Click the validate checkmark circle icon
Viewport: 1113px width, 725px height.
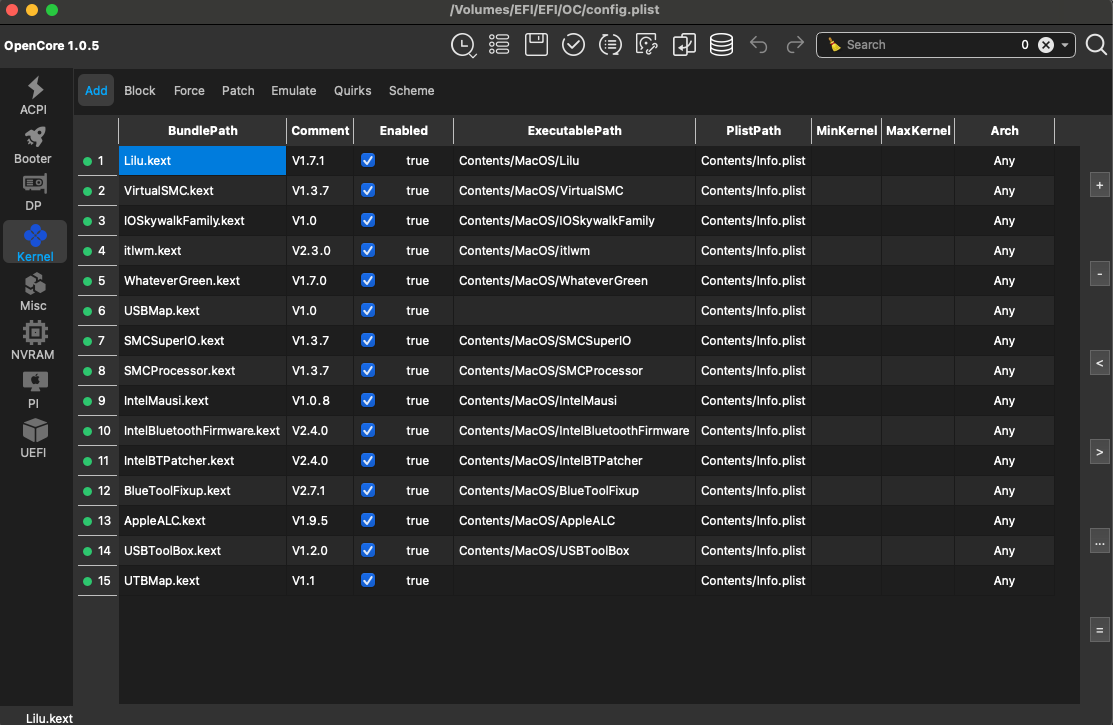tap(573, 45)
